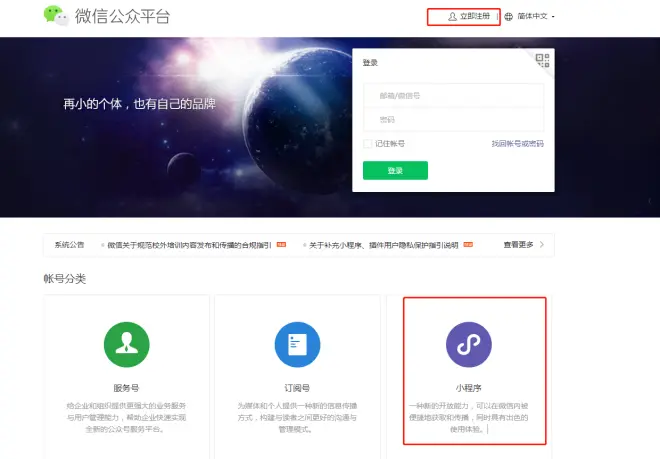660x459 pixels.
Task: Open 查看更多 announcements
Action: point(519,244)
